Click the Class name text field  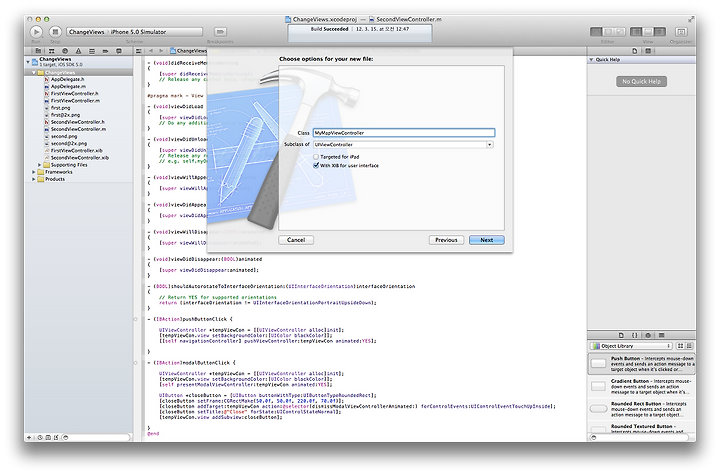click(x=404, y=133)
